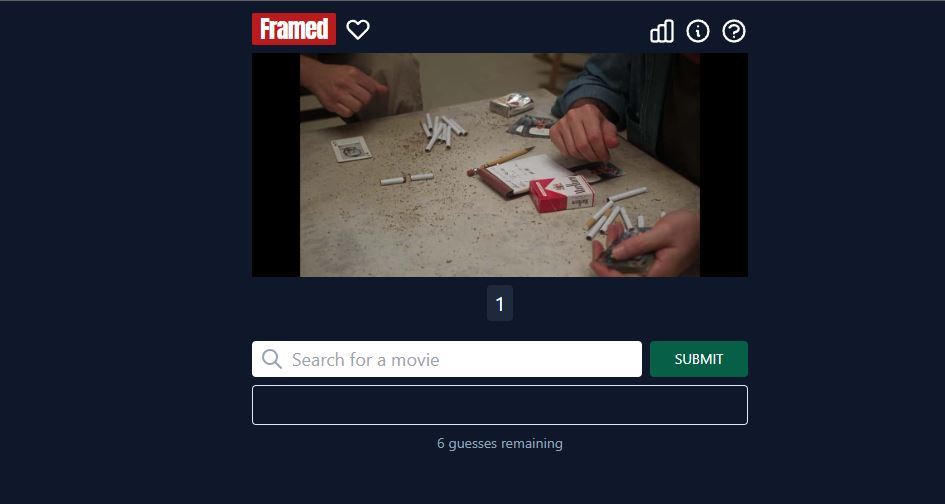The width and height of the screenshot is (945, 504).
Task: Click the movie still frame image
Action: pyautogui.click(x=500, y=165)
